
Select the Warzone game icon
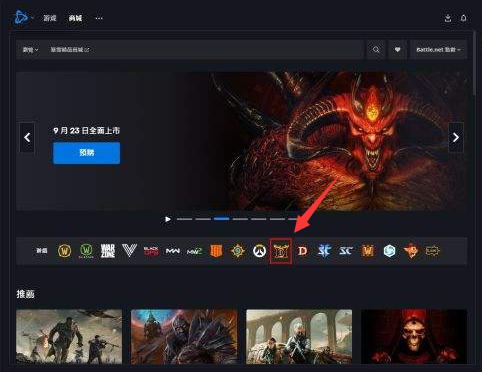[108, 251]
